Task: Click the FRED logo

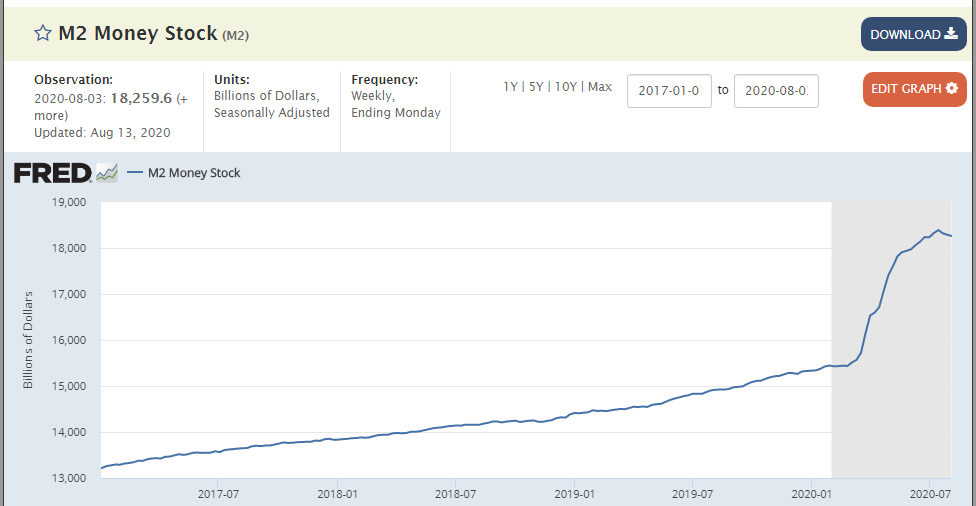Action: click(x=52, y=173)
